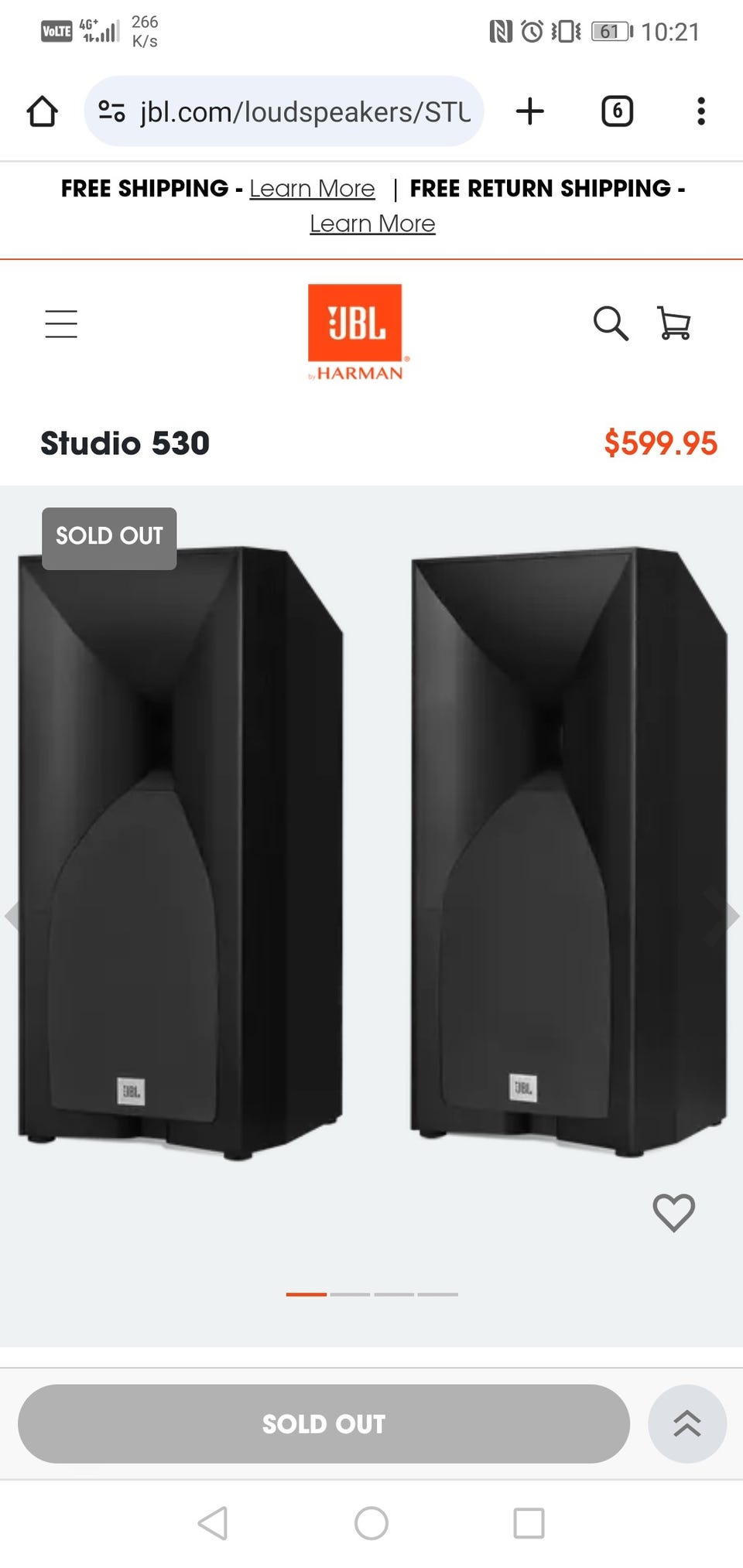View site information icon in address bar

click(111, 111)
